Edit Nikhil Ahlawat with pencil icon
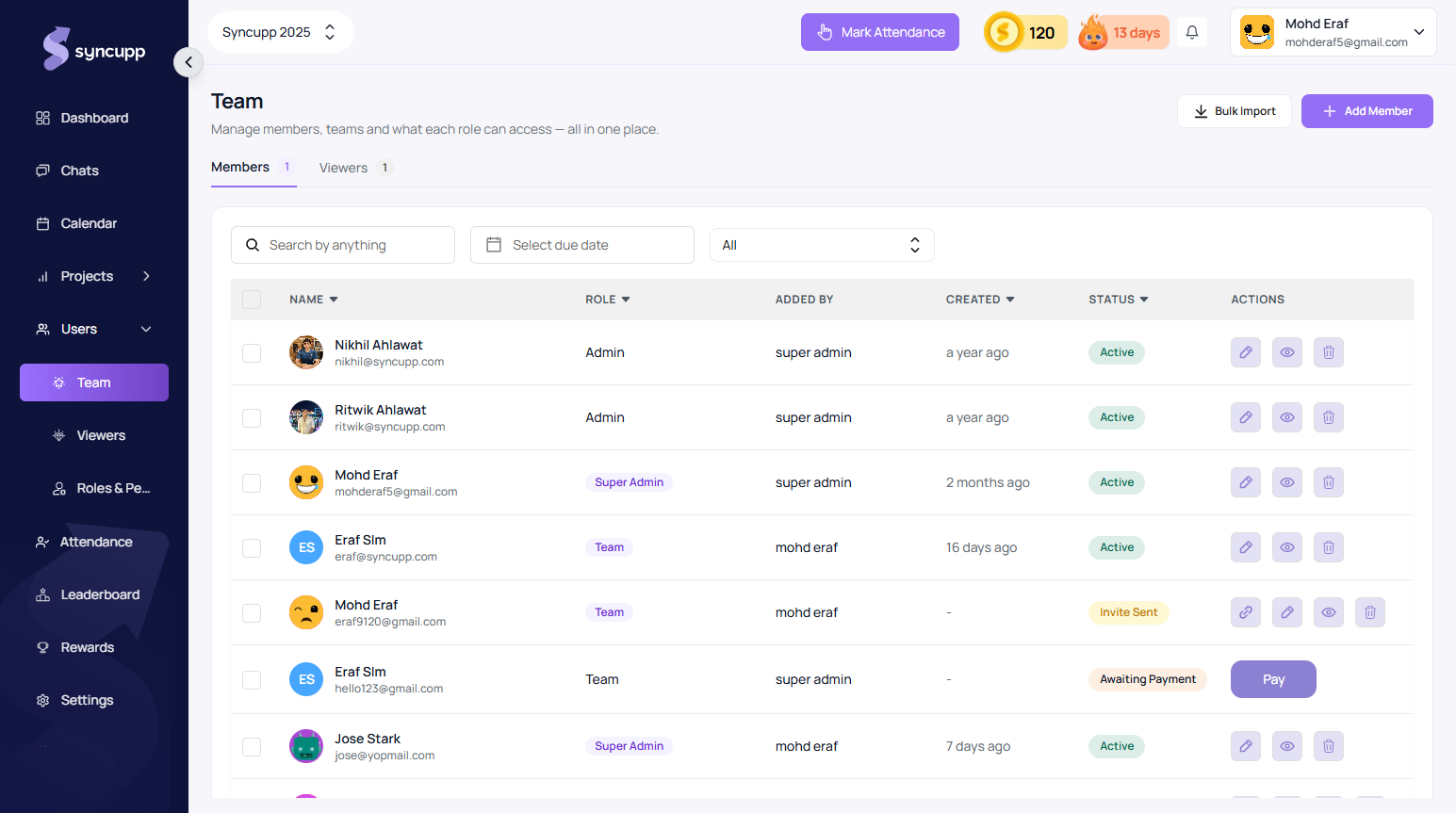Screen dimensions: 1456x813 pyautogui.click(x=1246, y=352)
